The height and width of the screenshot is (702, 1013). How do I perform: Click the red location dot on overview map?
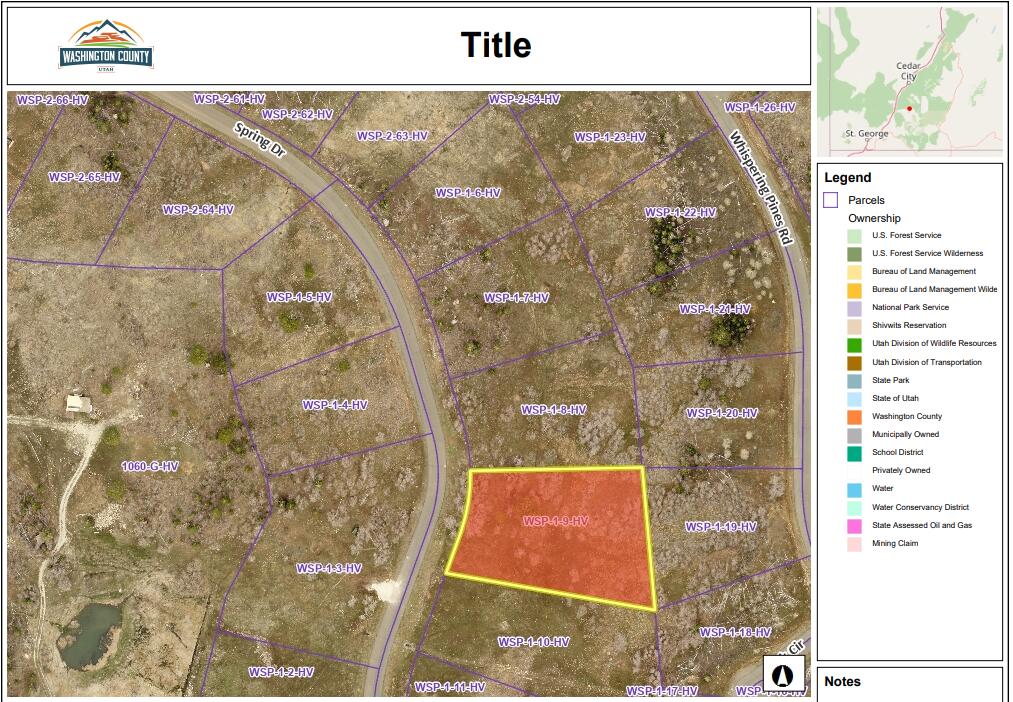[x=909, y=108]
